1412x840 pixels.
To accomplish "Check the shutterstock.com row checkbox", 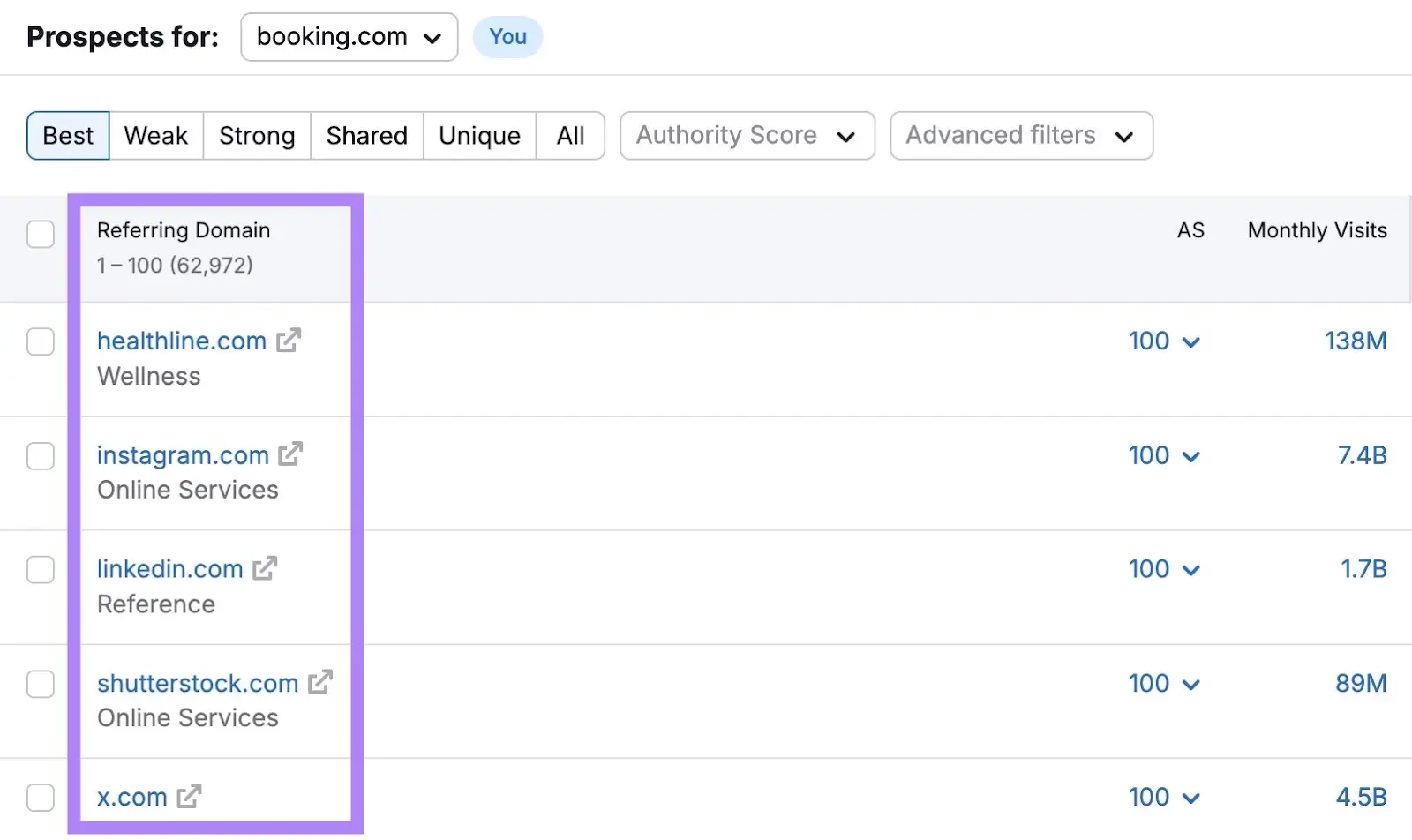I will point(41,684).
